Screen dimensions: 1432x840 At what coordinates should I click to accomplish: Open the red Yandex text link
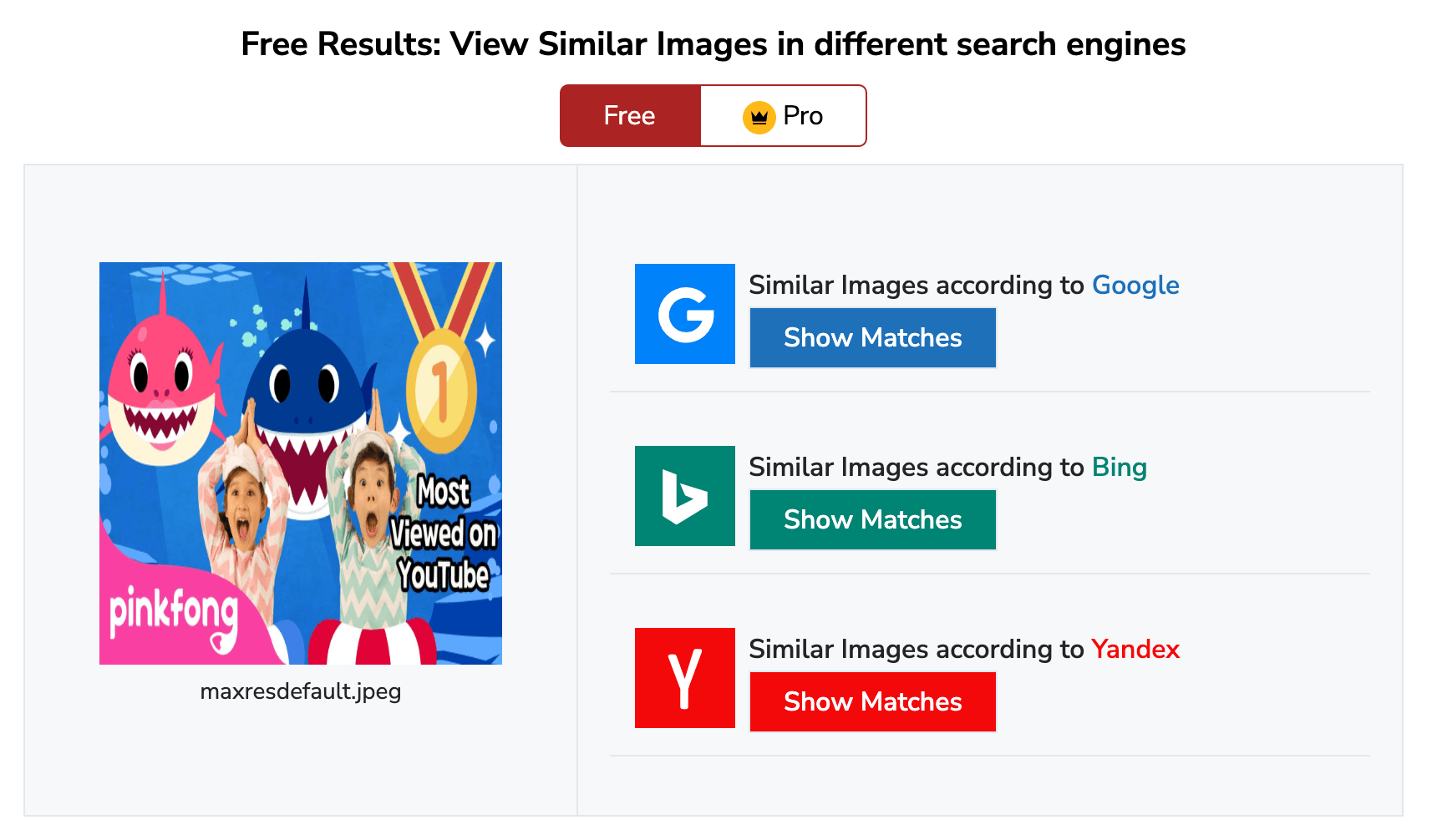point(1135,650)
